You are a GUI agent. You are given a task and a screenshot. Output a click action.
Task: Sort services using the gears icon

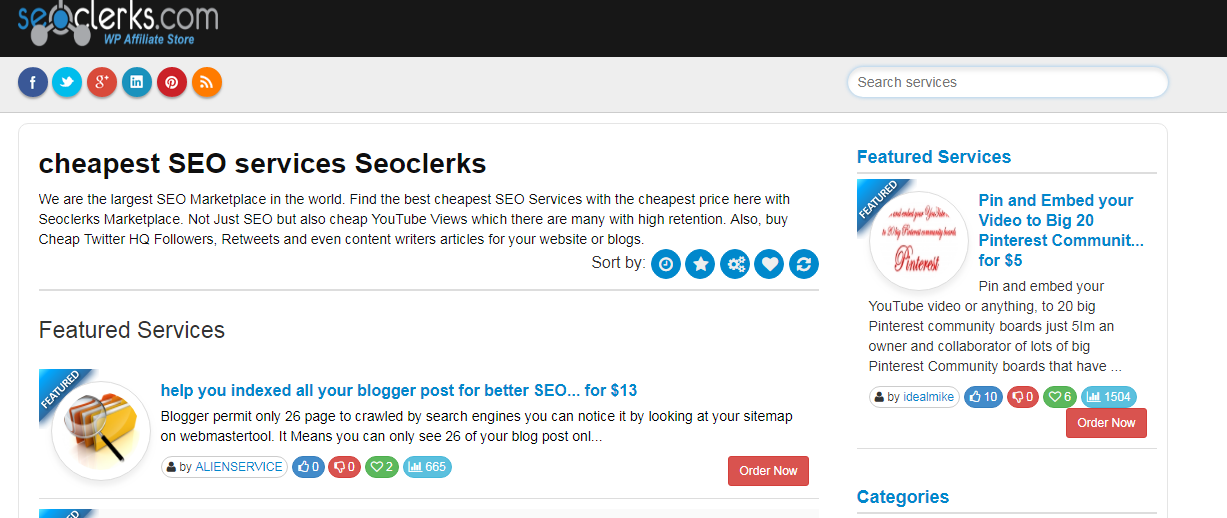point(735,264)
